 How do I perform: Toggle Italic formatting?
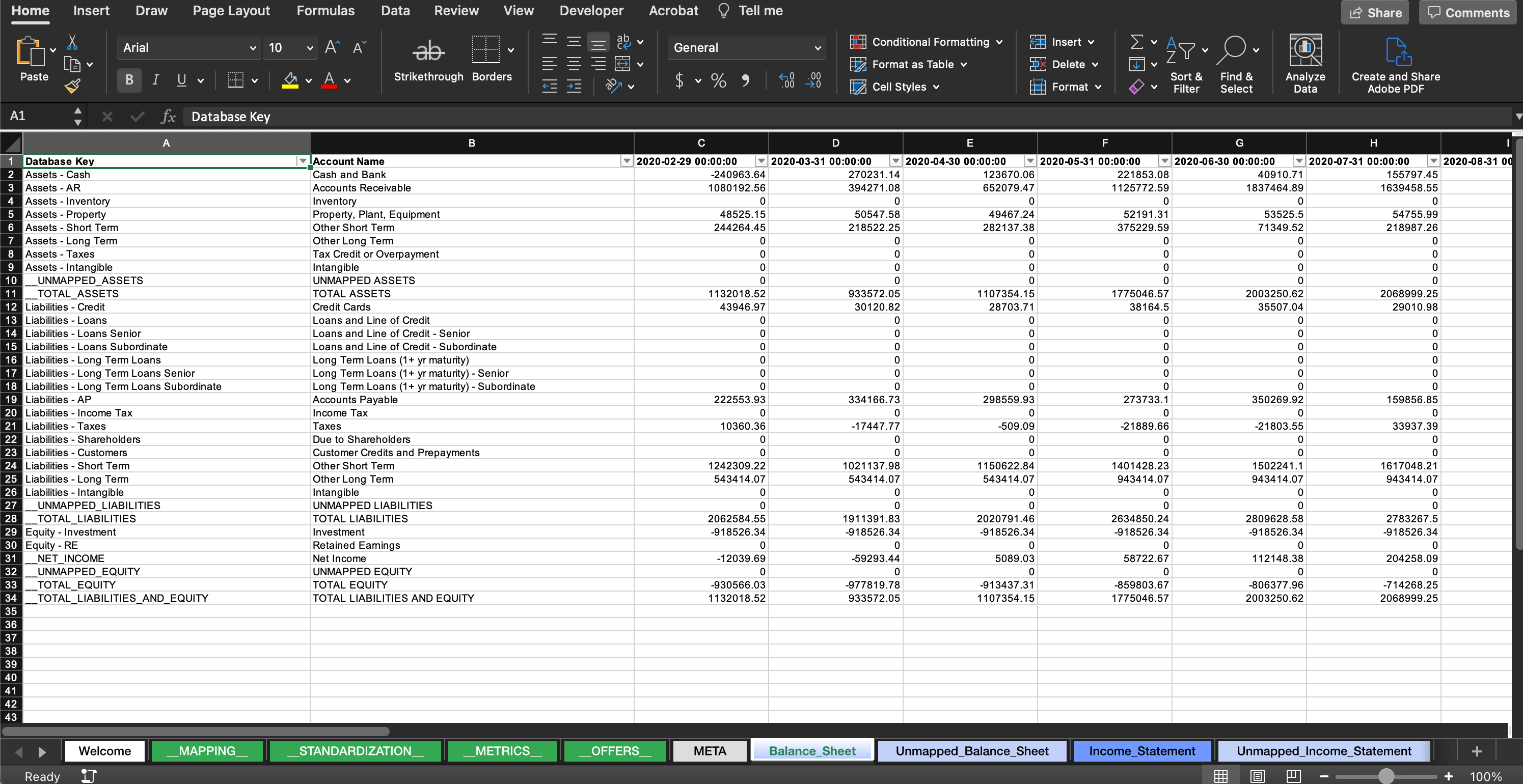[x=155, y=80]
